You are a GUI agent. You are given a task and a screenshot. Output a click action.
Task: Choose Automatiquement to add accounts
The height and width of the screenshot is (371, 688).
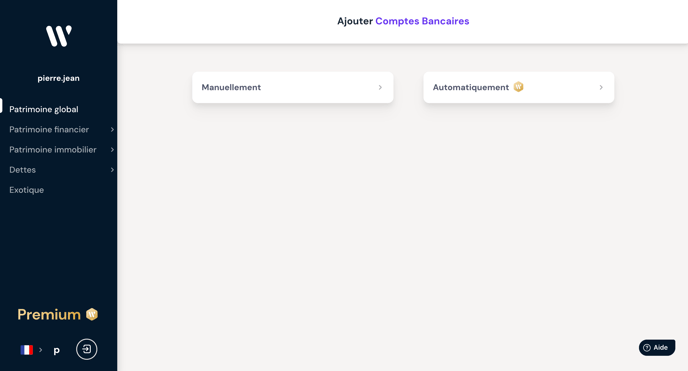[519, 87]
